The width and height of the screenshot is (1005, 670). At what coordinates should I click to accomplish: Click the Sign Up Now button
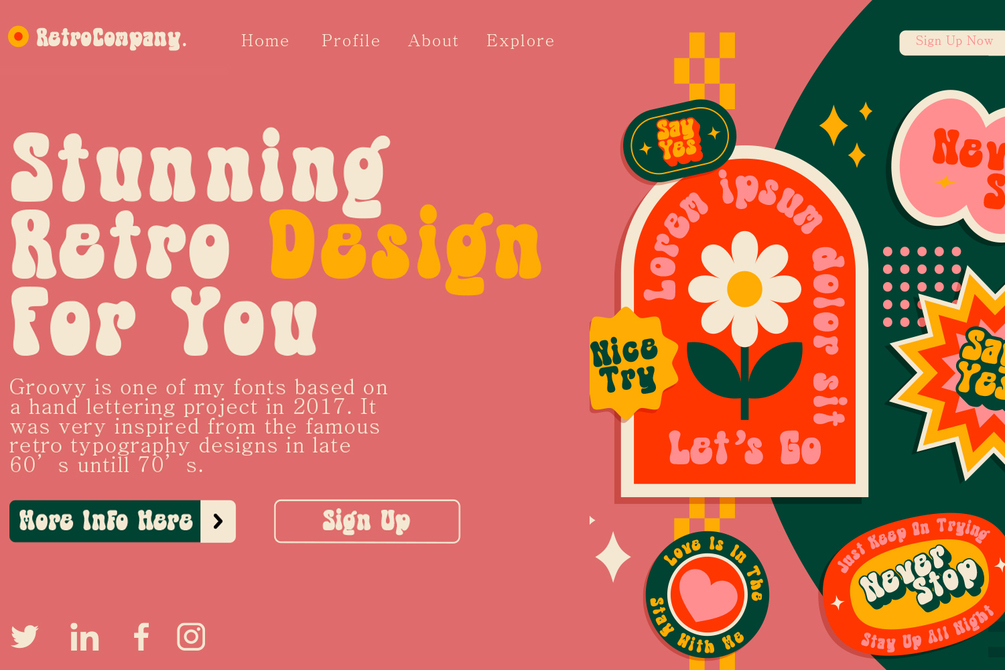(952, 42)
